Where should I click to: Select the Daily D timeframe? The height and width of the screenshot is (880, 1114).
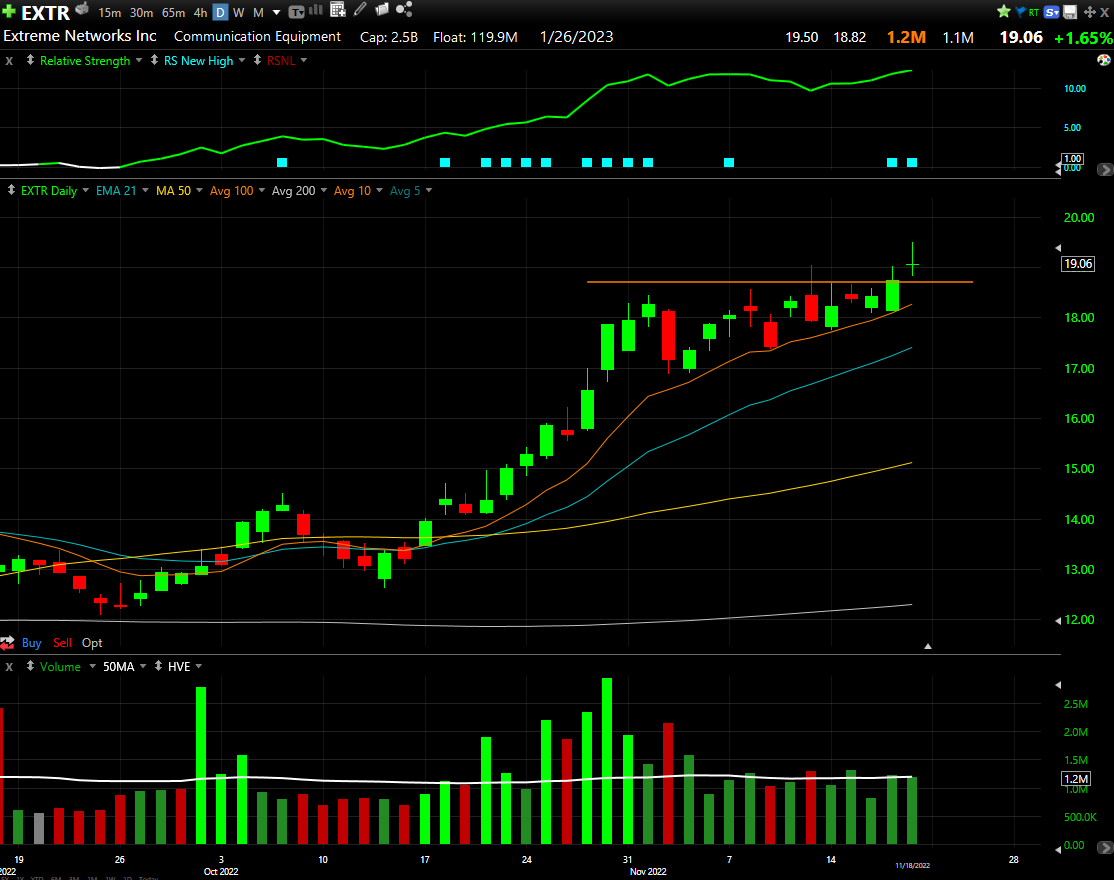point(220,13)
